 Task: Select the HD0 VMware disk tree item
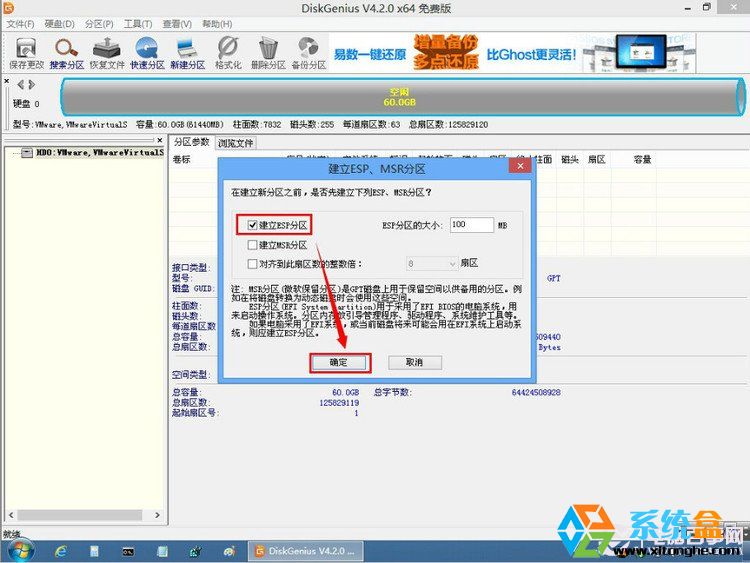[x=99, y=153]
